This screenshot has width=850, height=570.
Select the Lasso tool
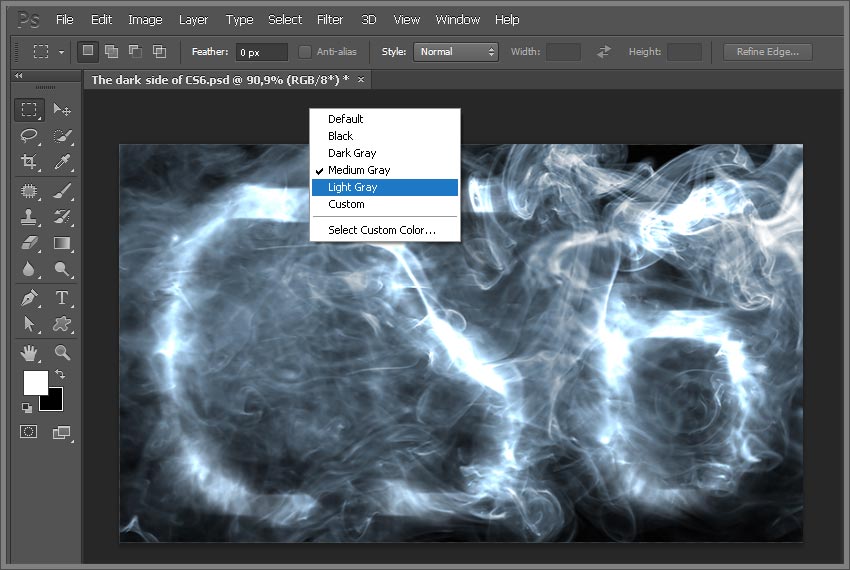29,136
